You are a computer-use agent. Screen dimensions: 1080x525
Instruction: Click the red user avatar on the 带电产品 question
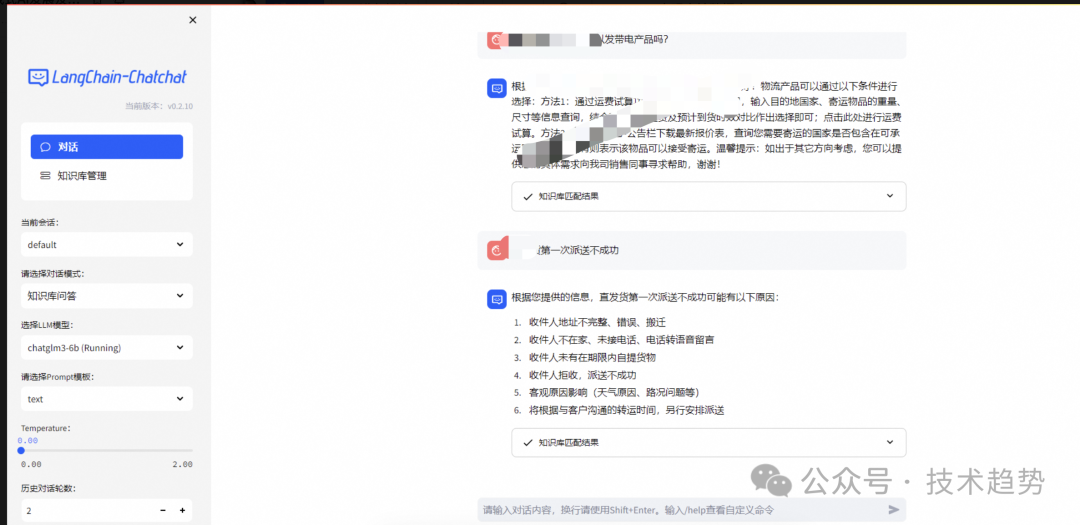click(497, 39)
